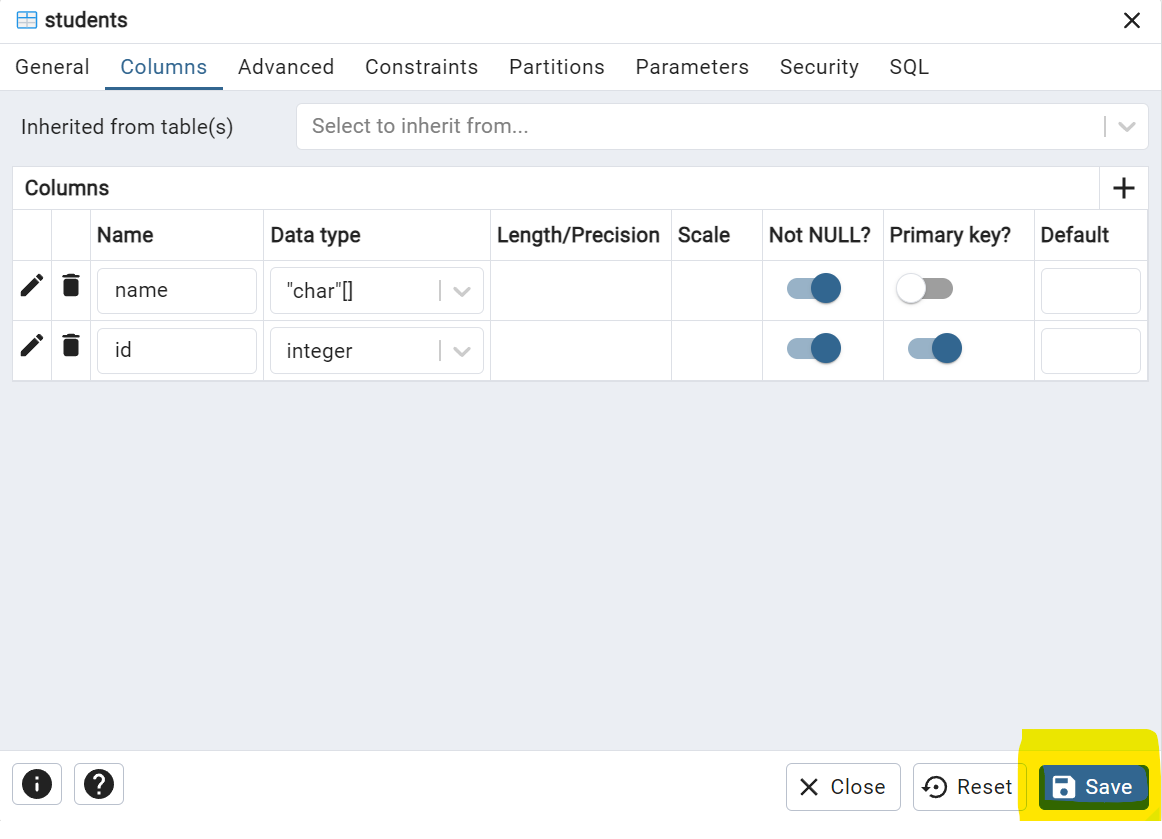Viewport: 1162px width, 839px height.
Task: Open the help question mark icon
Action: [99, 784]
